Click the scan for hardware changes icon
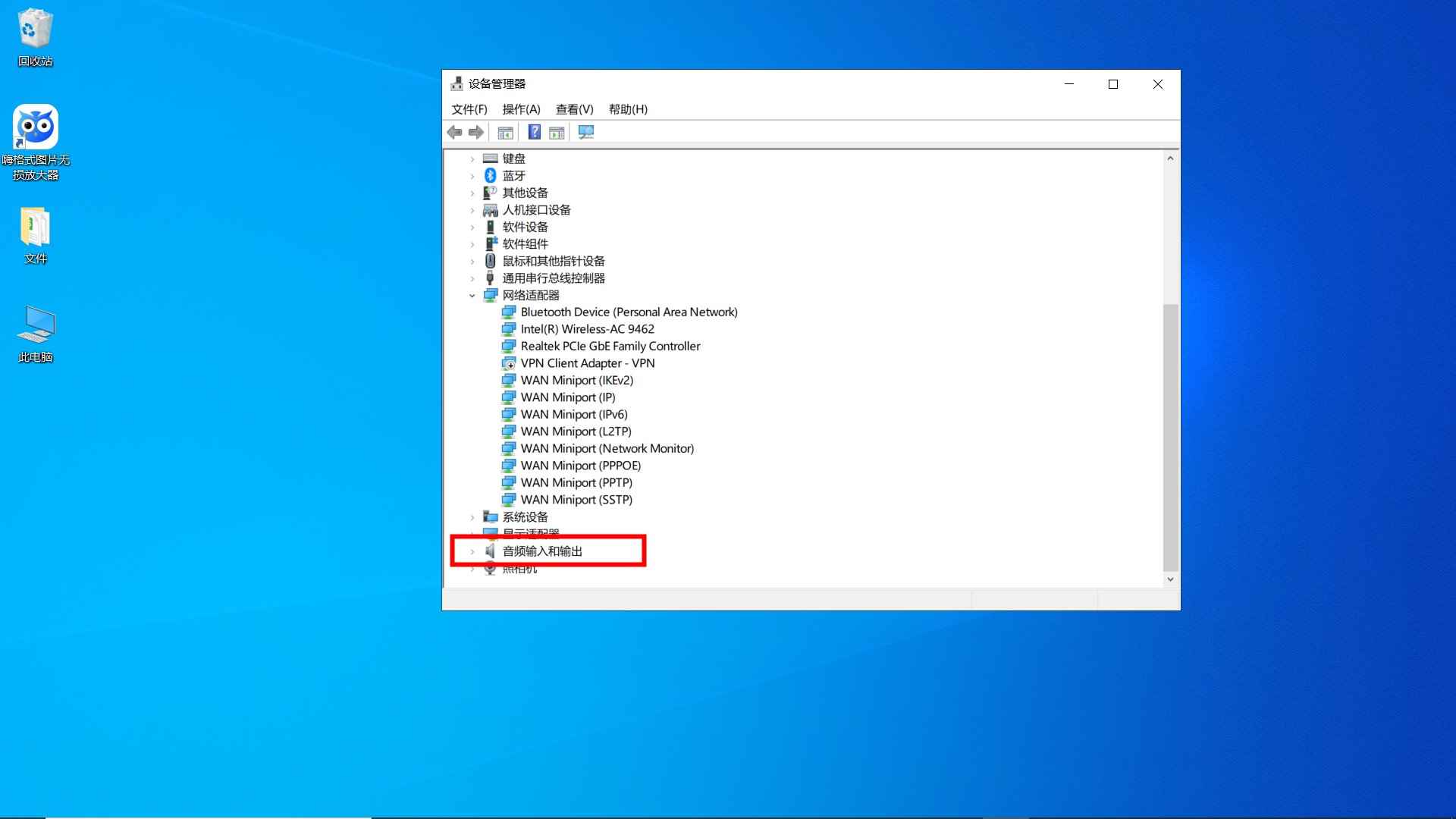 point(586,133)
